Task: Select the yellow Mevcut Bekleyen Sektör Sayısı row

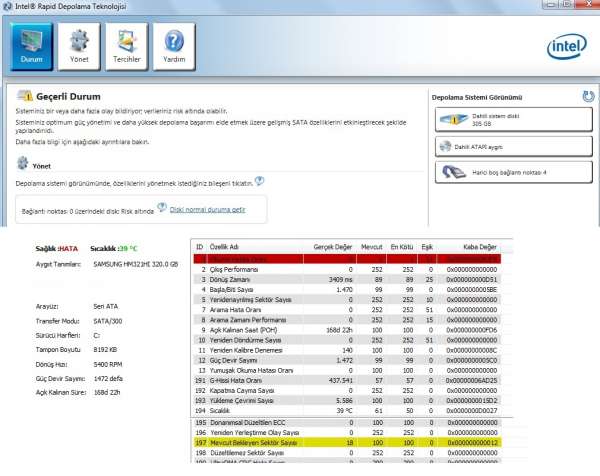Action: point(347,443)
